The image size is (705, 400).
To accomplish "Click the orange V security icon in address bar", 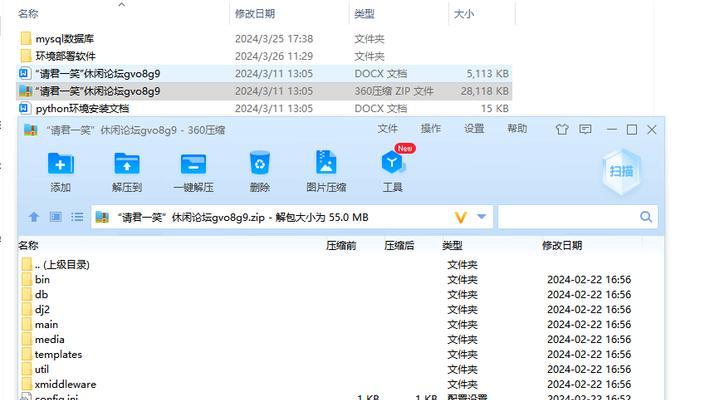I will tap(460, 218).
